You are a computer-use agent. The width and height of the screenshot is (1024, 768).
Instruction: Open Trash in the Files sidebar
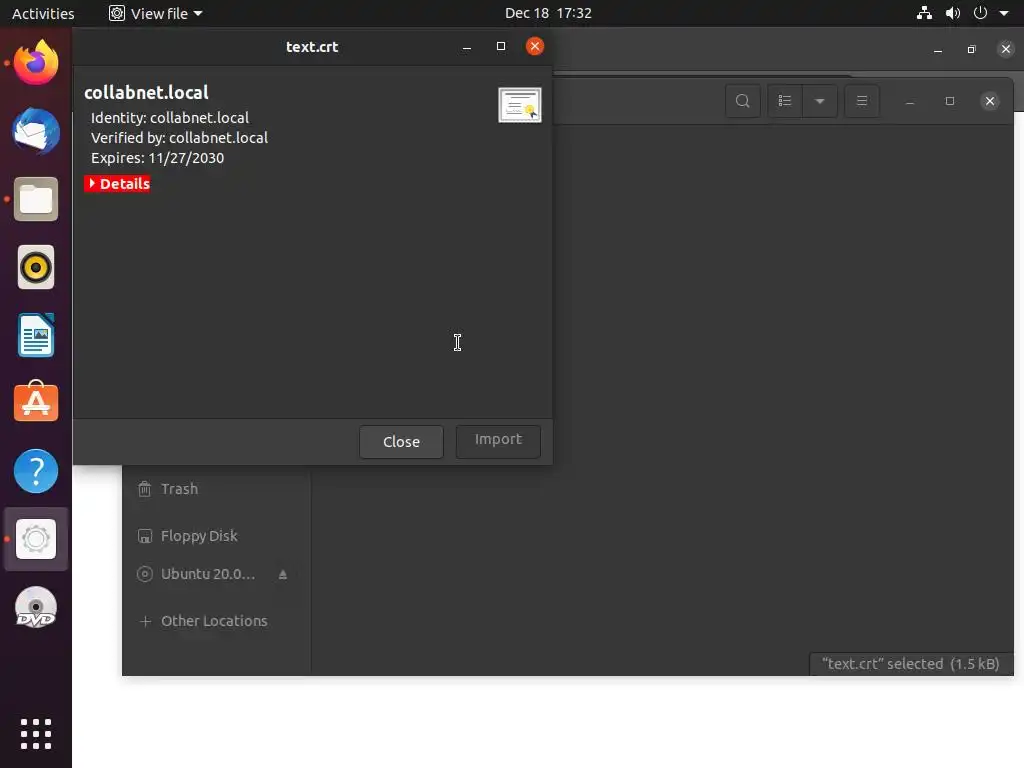216,489
